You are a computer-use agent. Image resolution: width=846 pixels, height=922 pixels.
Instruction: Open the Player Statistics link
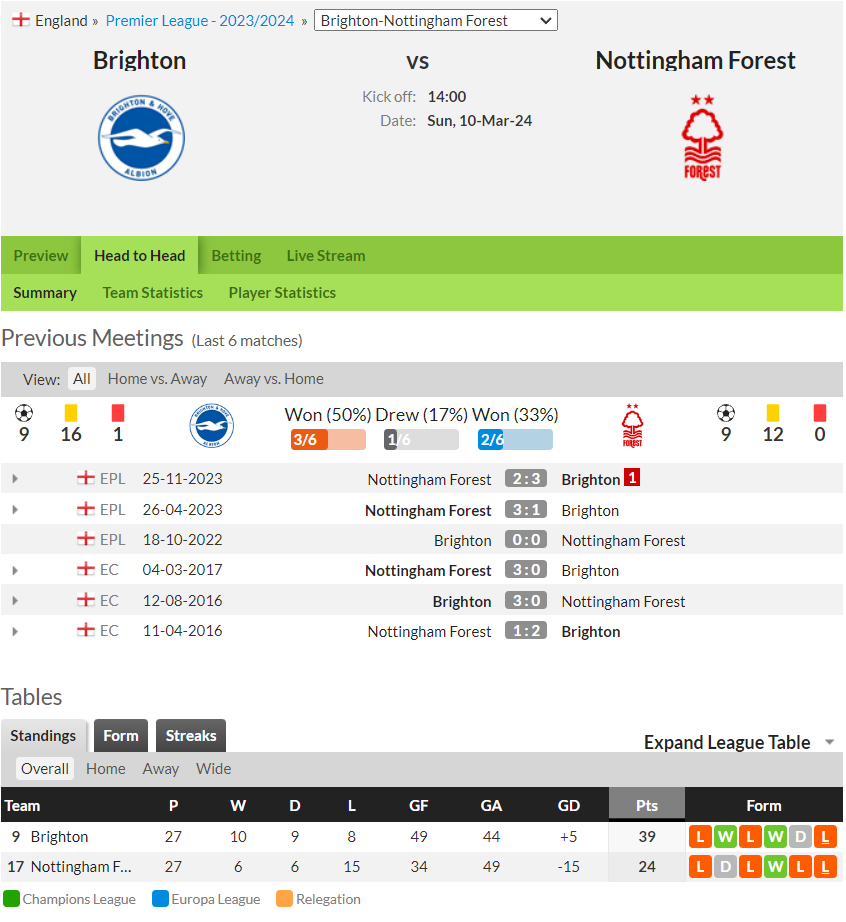click(282, 293)
